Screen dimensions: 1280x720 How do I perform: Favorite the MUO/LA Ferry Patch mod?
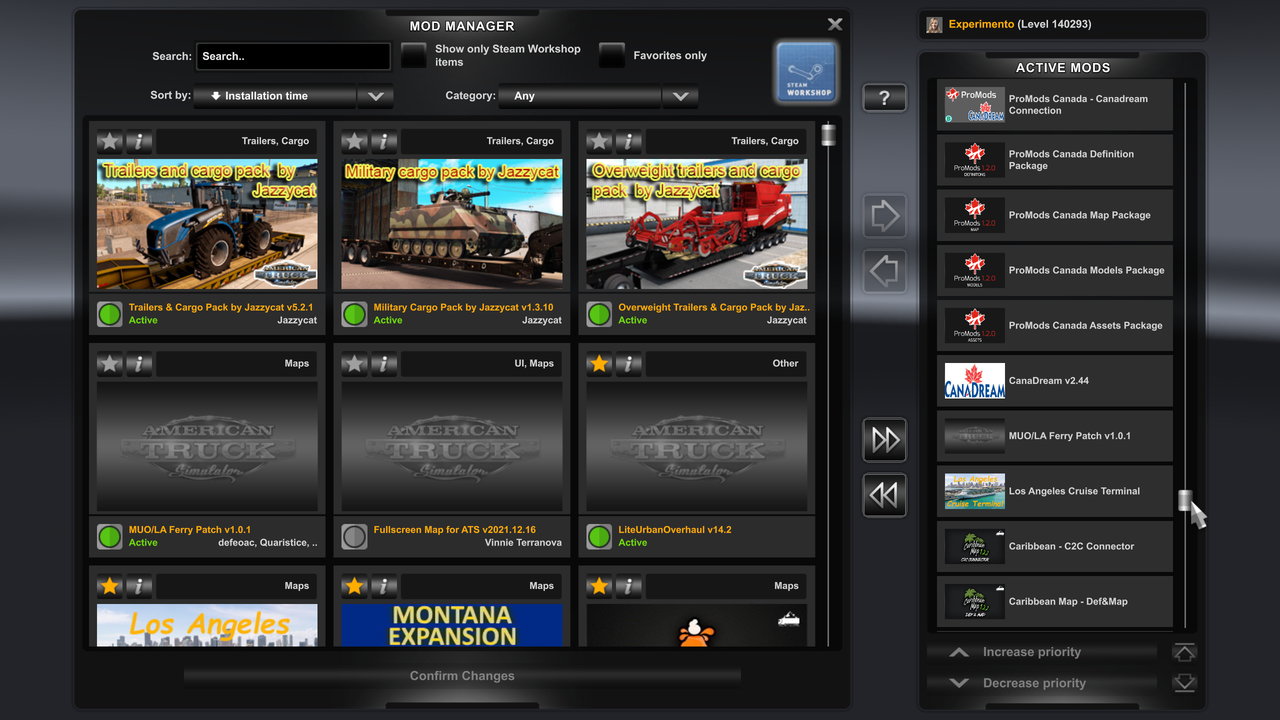point(109,363)
